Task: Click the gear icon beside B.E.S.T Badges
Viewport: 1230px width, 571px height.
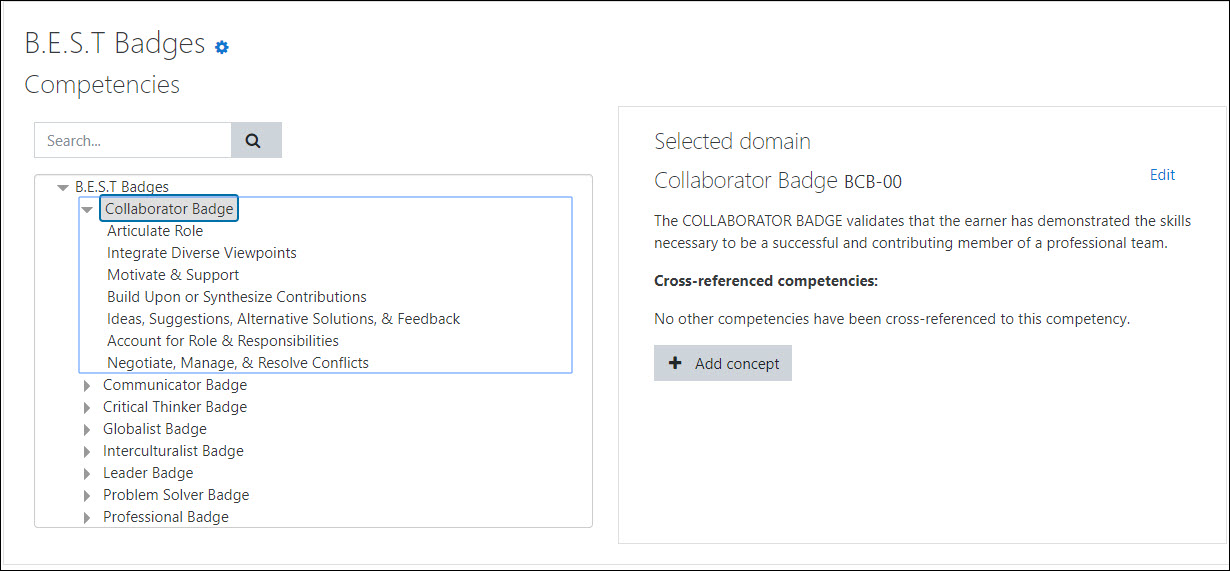Action: 222,47
